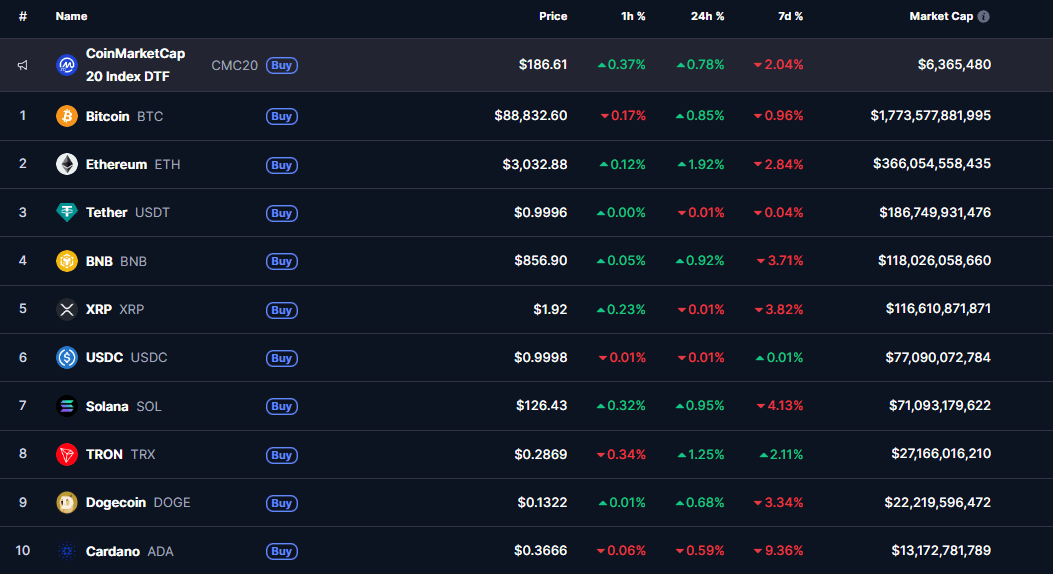Click the Tether logo icon
The image size is (1053, 574).
(67, 212)
